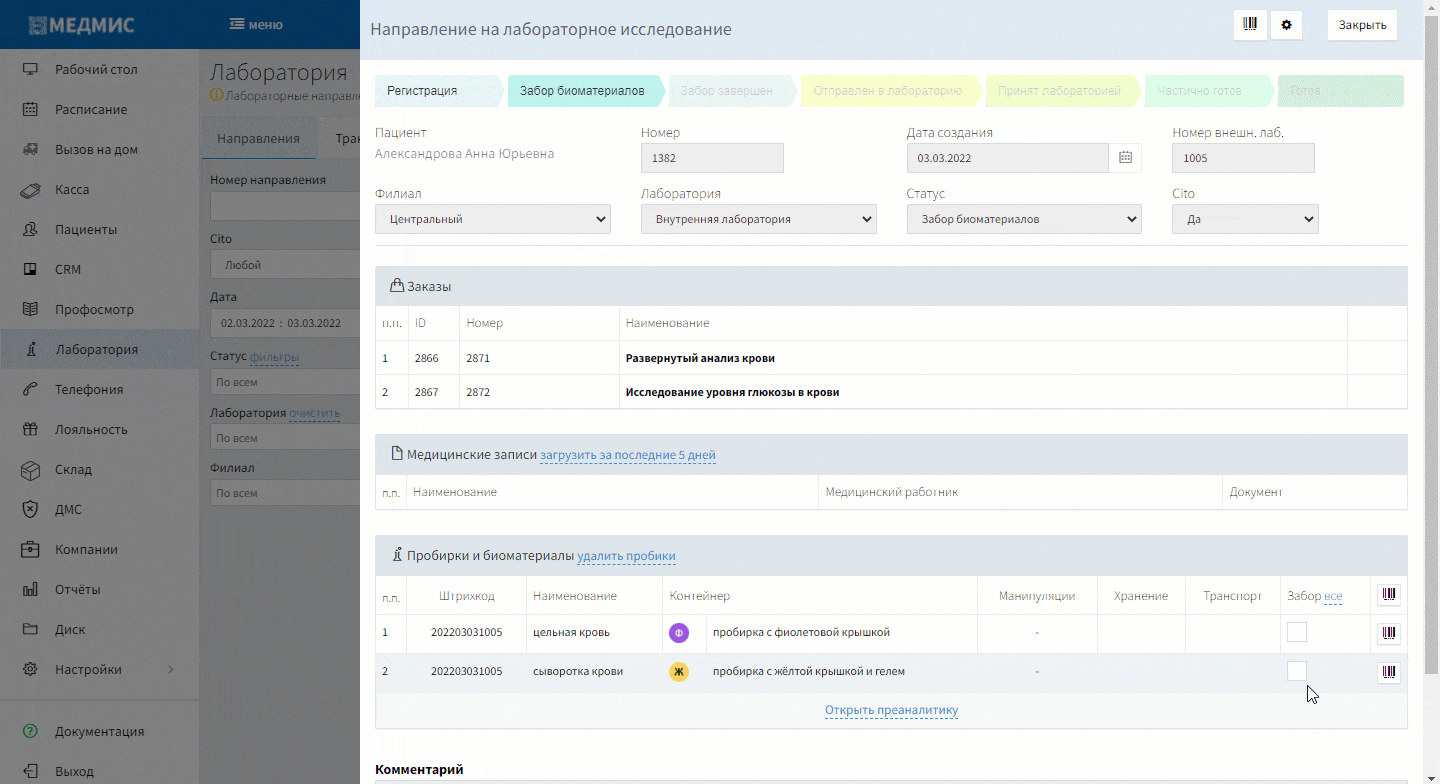Open the Лаборатория dropdown showing Внутренняя лаборатория
The height and width of the screenshot is (784, 1440).
pos(759,219)
